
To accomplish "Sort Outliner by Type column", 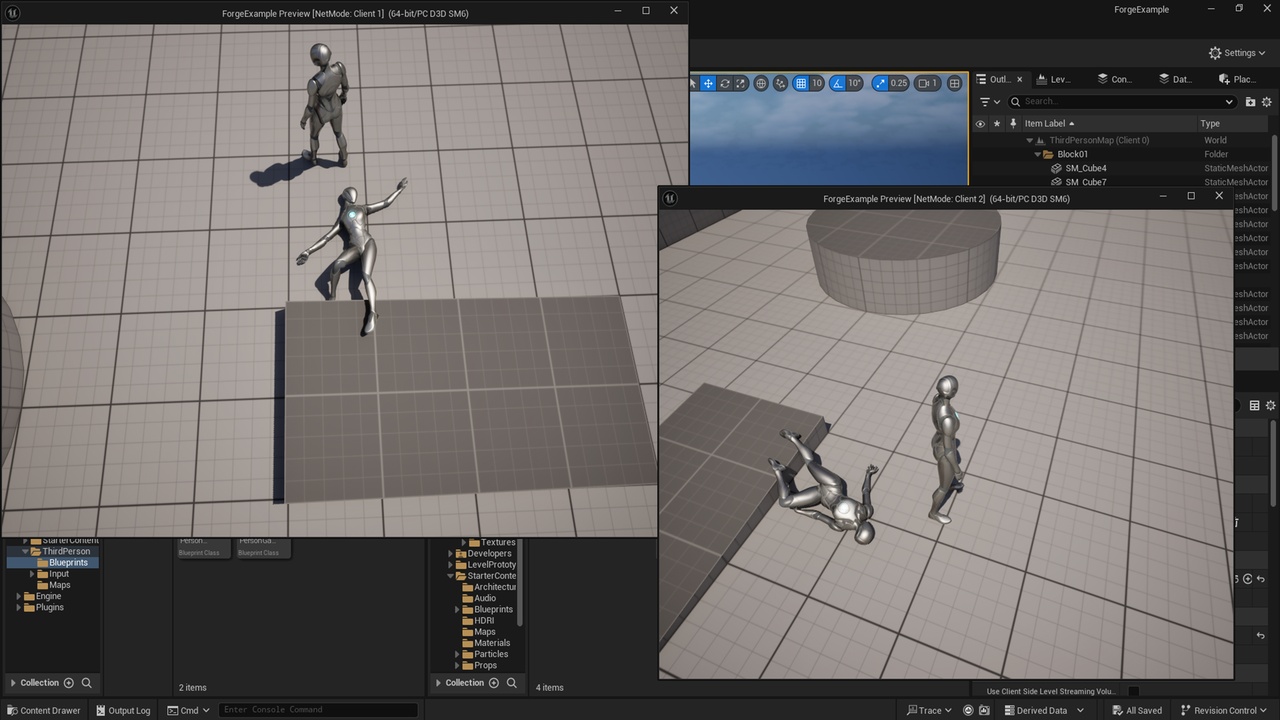I will tap(1210, 124).
